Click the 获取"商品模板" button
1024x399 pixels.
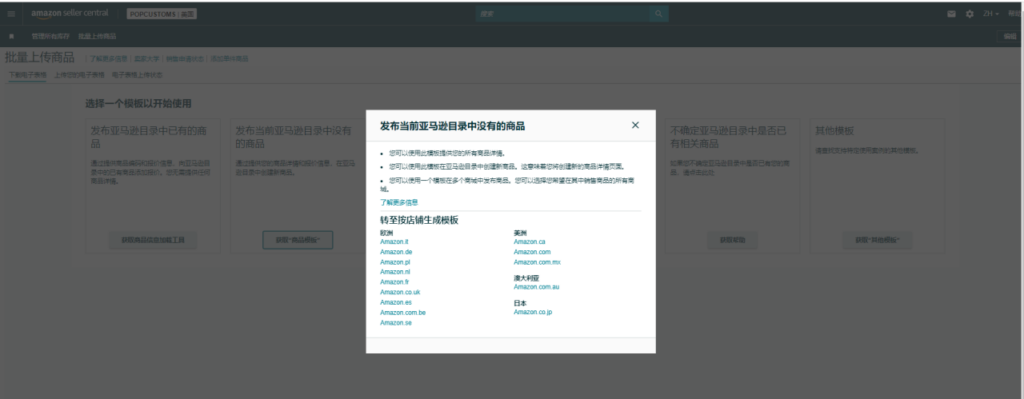pos(298,240)
